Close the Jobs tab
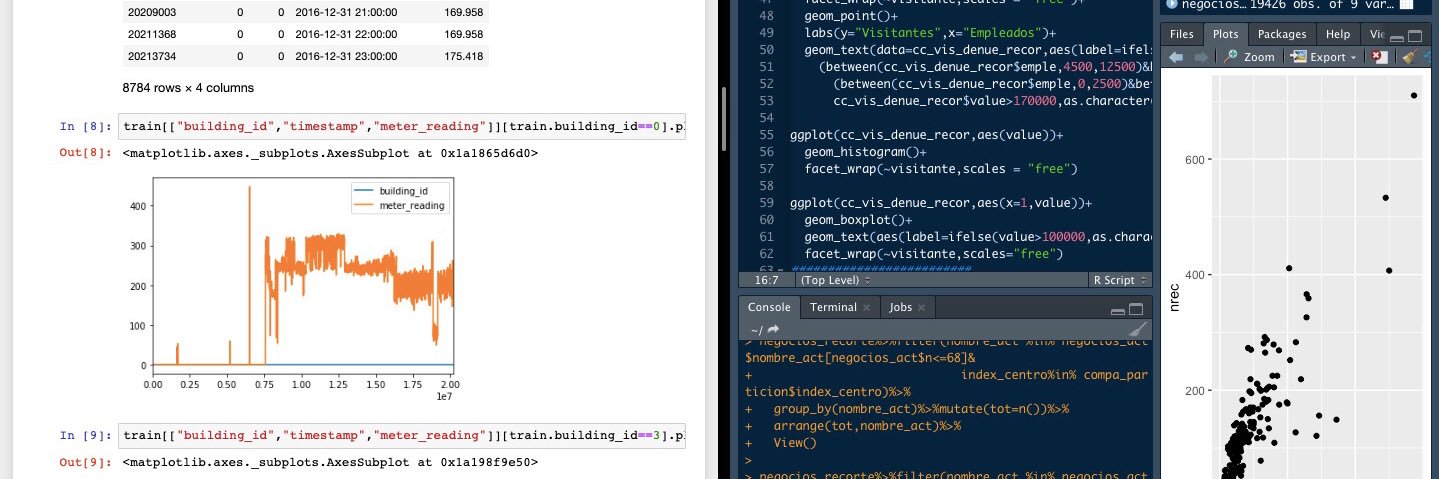Screen dimensions: 1439x479 click(x=923, y=308)
